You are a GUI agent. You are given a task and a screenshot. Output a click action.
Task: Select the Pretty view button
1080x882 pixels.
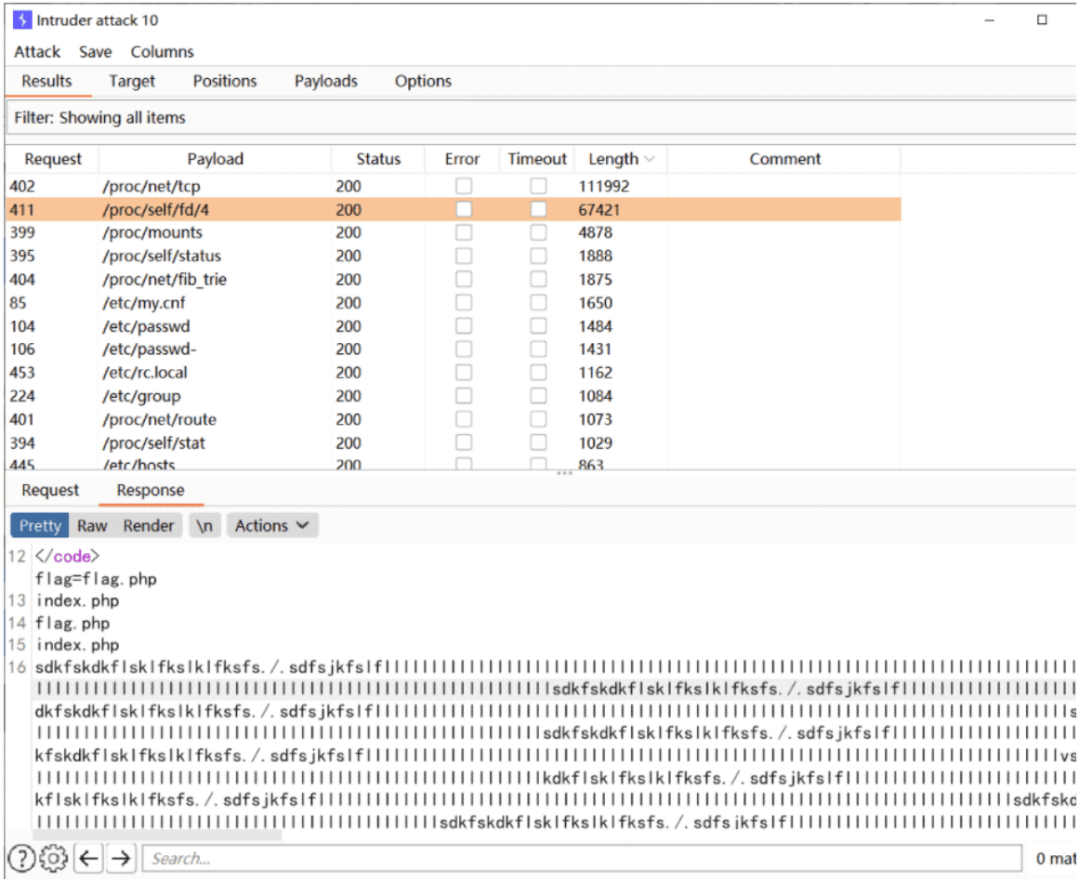tap(40, 525)
